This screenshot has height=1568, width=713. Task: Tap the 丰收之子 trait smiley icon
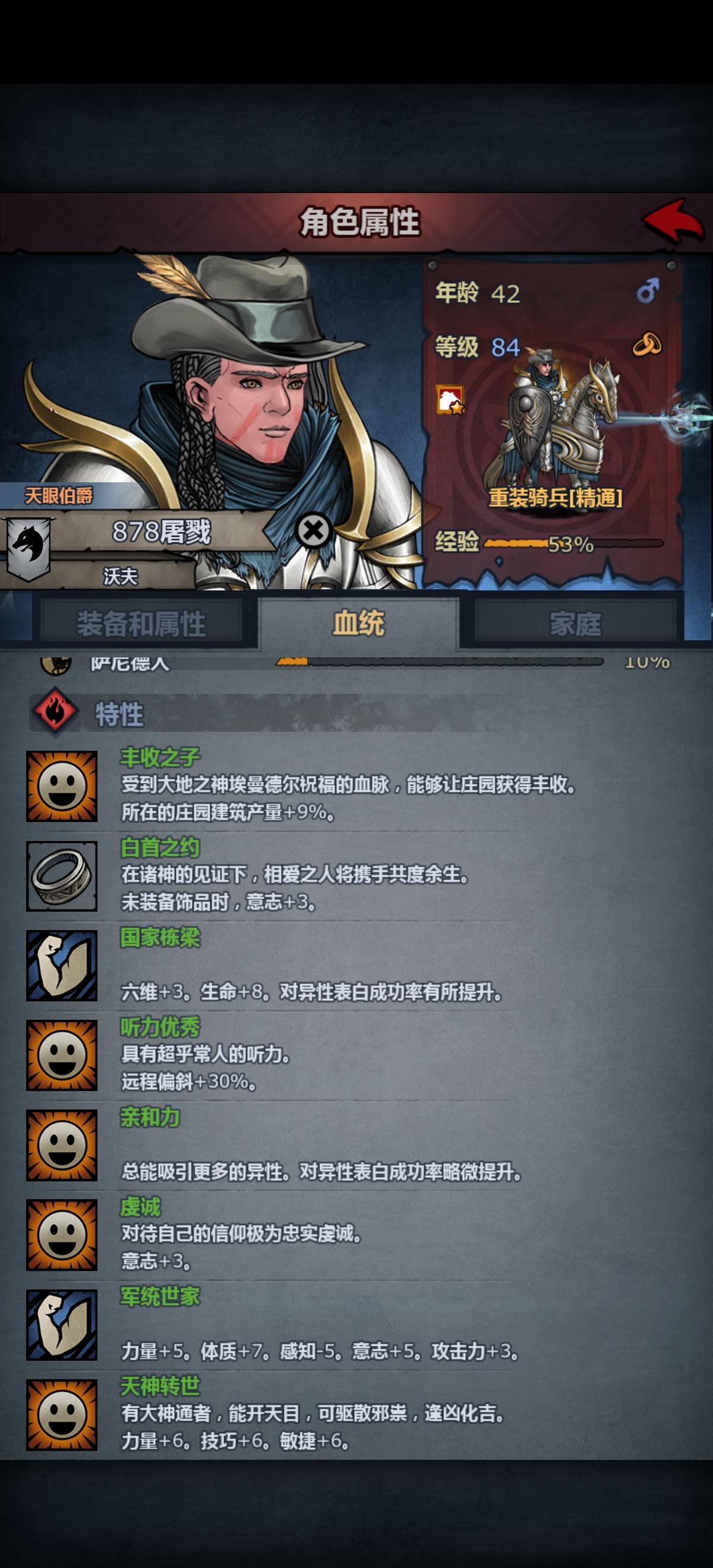(x=62, y=786)
